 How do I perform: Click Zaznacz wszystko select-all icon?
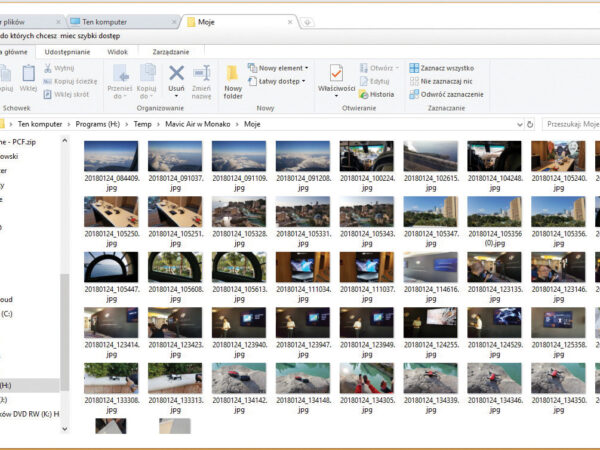pos(414,68)
